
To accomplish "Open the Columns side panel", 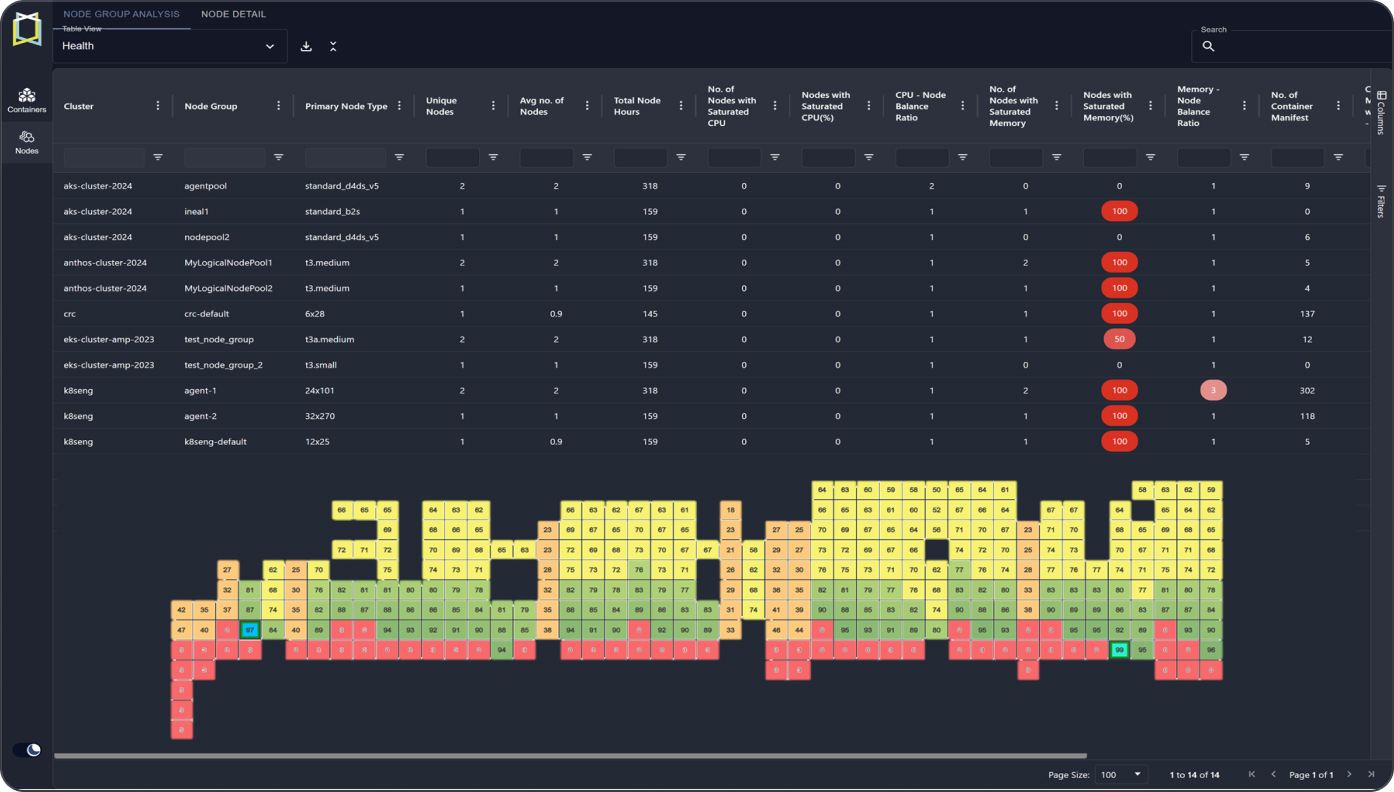I will click(x=1381, y=112).
